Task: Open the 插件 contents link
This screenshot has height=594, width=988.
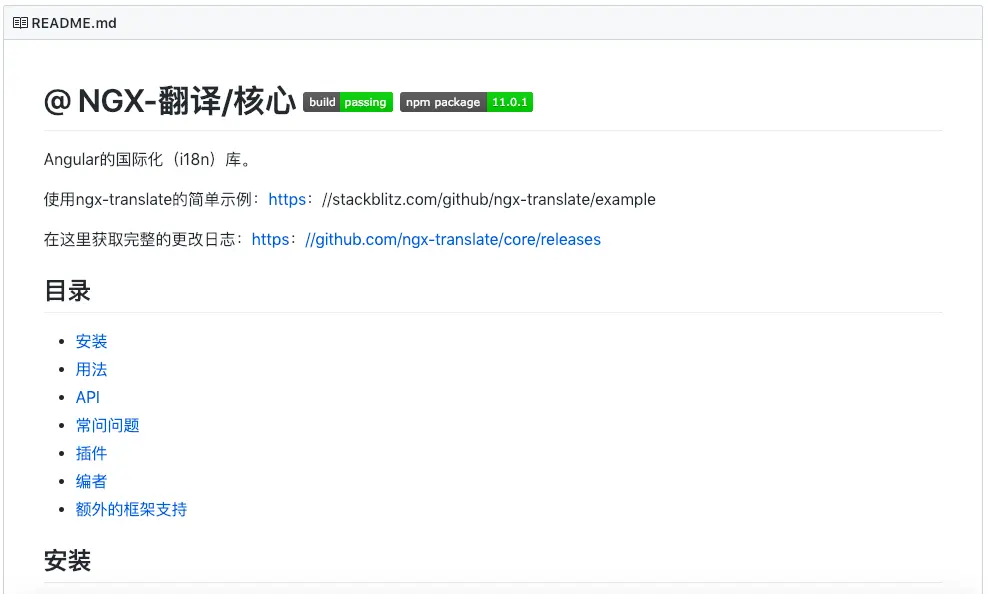Action: [x=91, y=454]
